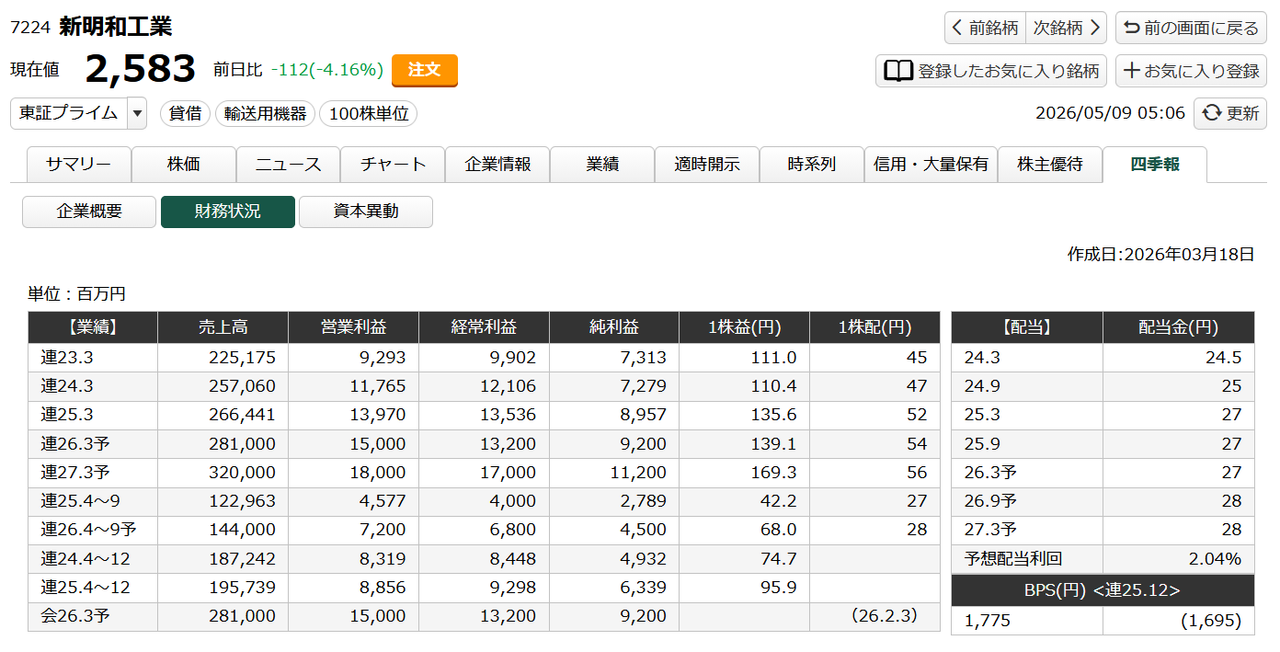Click the 売上高 column header
Screen dimensions: 1280x652
(x=223, y=327)
